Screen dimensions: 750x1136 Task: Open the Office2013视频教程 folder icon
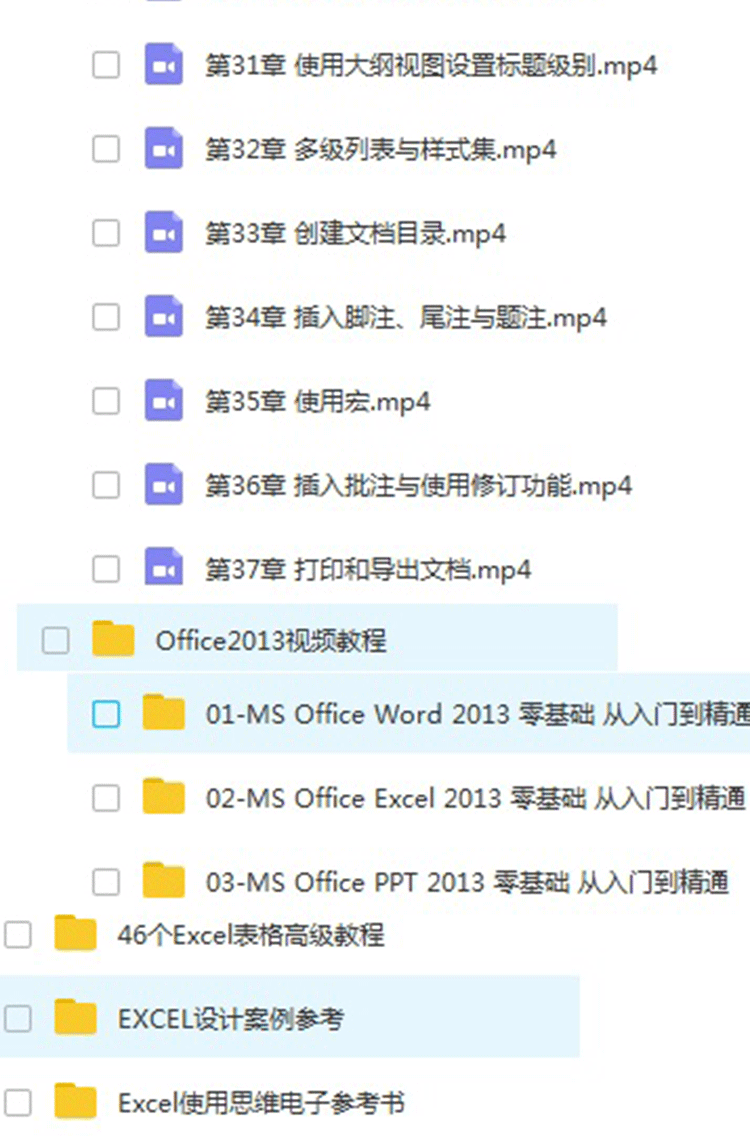113,639
